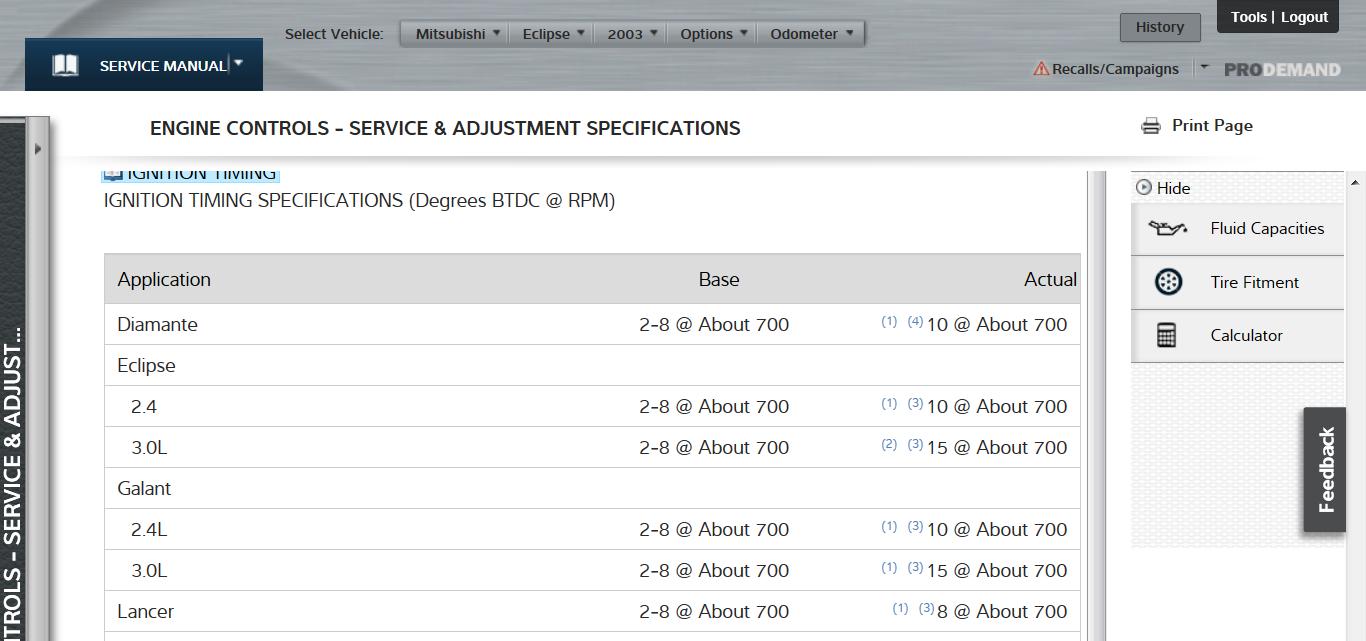
Task: Click the Recalls/Campaigns warning triangle icon
Action: pyautogui.click(x=1041, y=69)
